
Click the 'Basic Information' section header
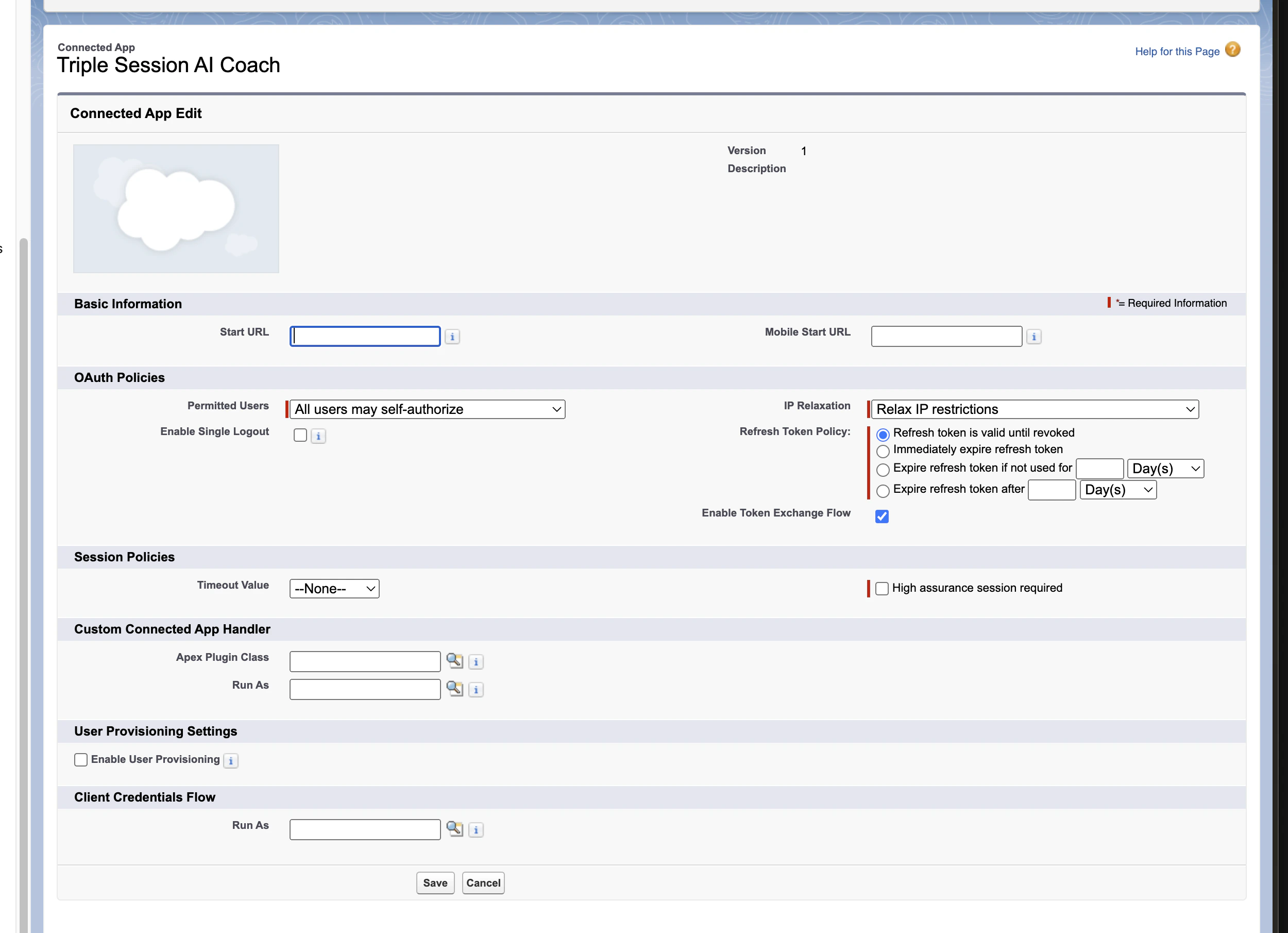coord(128,304)
